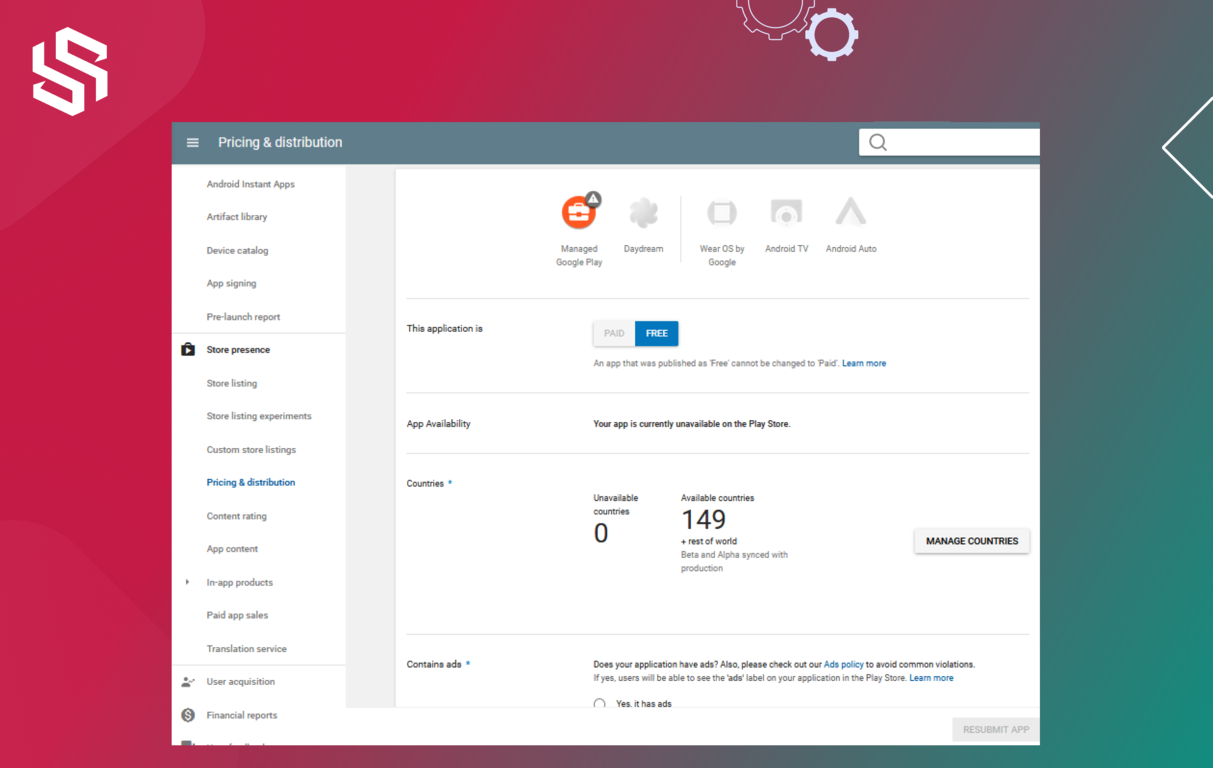Open Content rating page

pyautogui.click(x=237, y=516)
